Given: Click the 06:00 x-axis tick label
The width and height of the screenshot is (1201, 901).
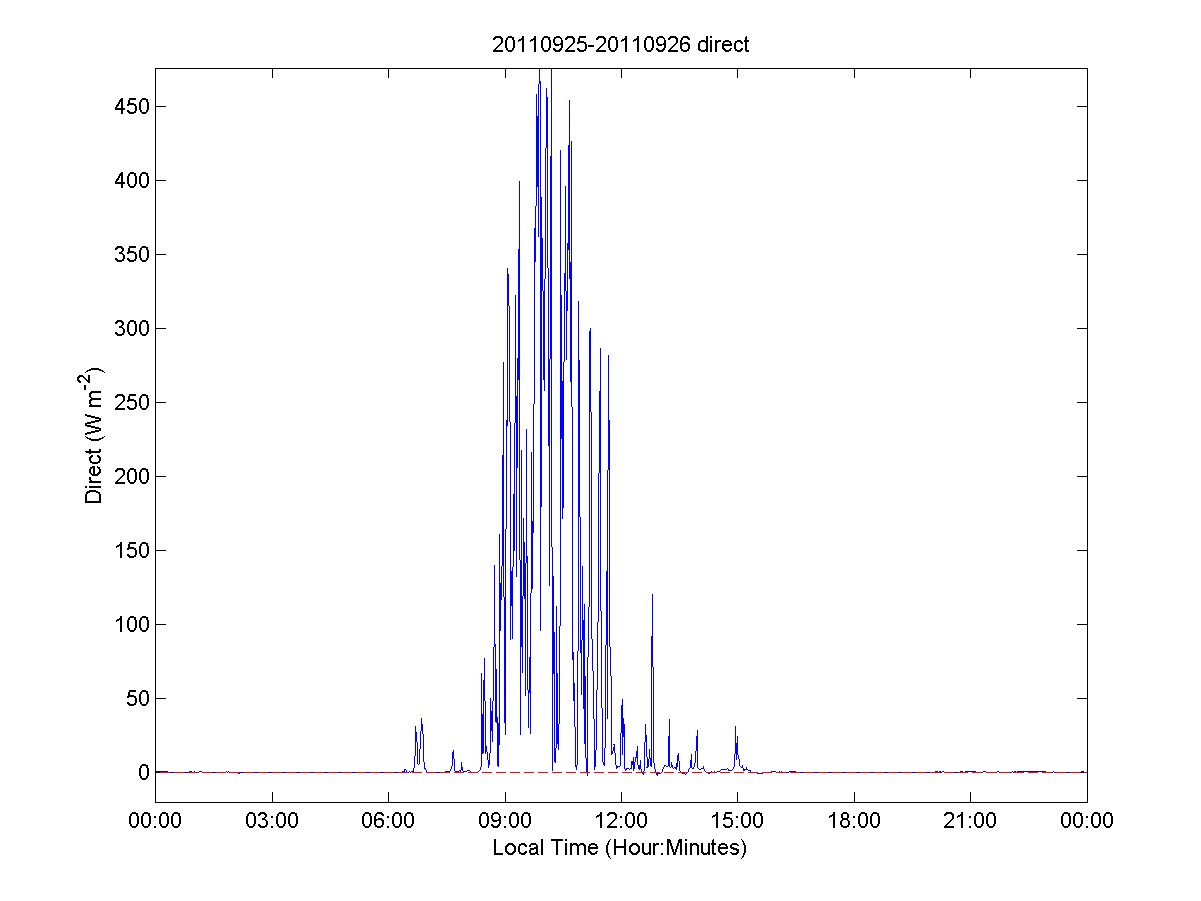Looking at the screenshot, I should click(388, 821).
